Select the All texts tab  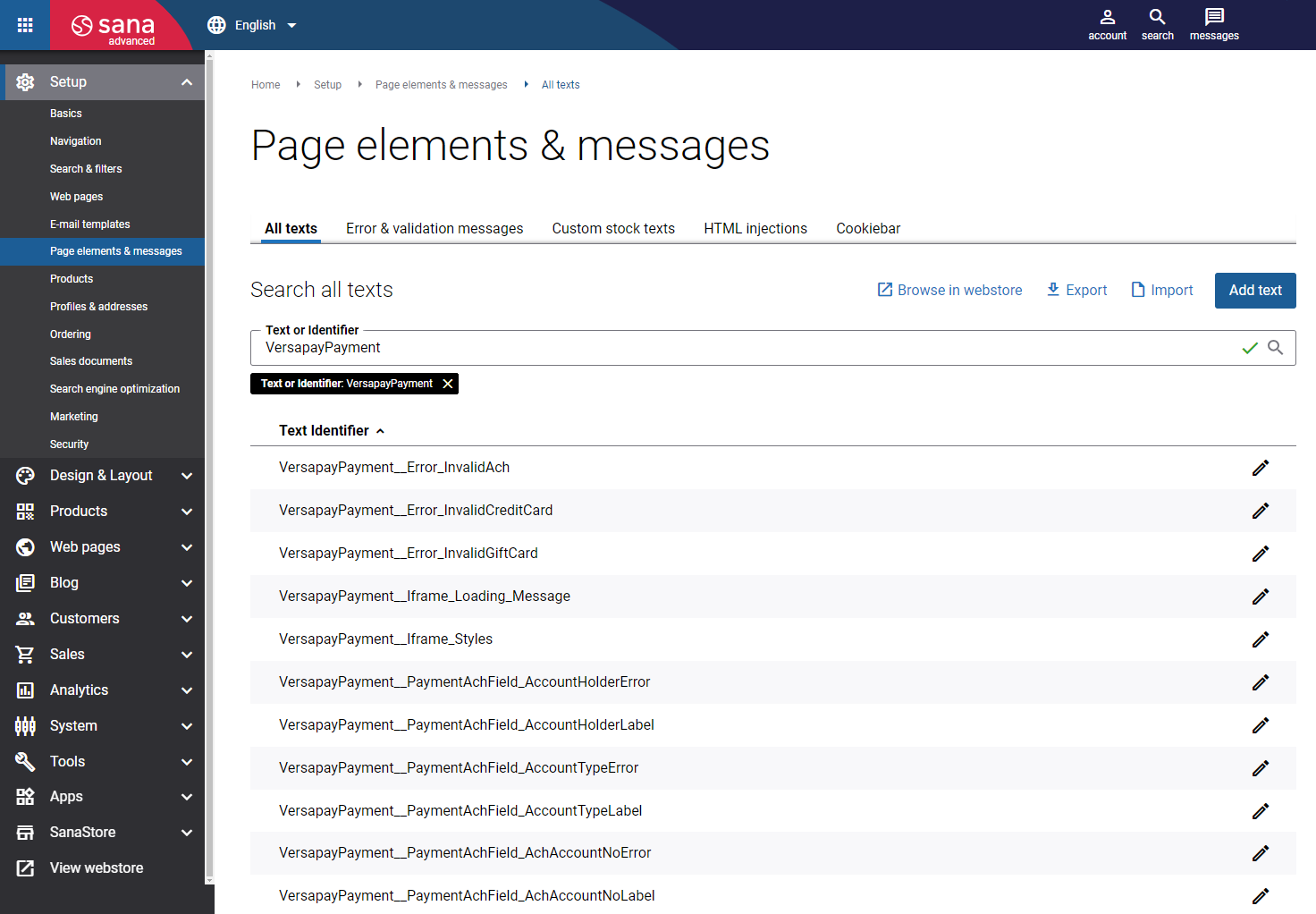click(291, 229)
